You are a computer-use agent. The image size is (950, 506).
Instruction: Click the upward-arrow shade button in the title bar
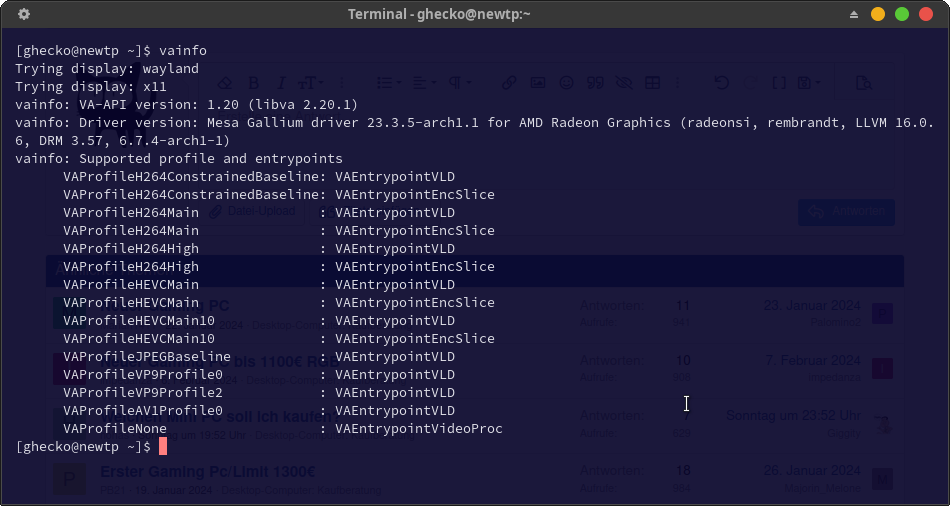coord(854,14)
